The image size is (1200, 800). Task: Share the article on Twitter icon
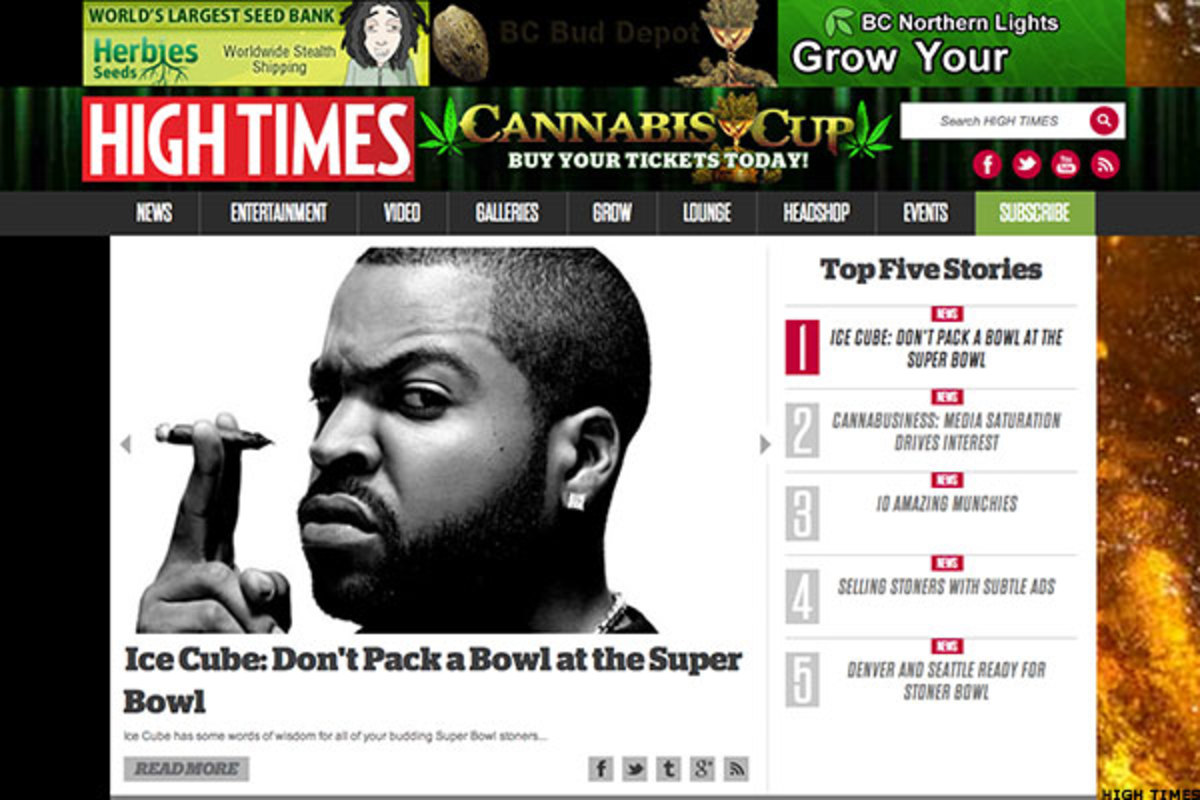635,768
